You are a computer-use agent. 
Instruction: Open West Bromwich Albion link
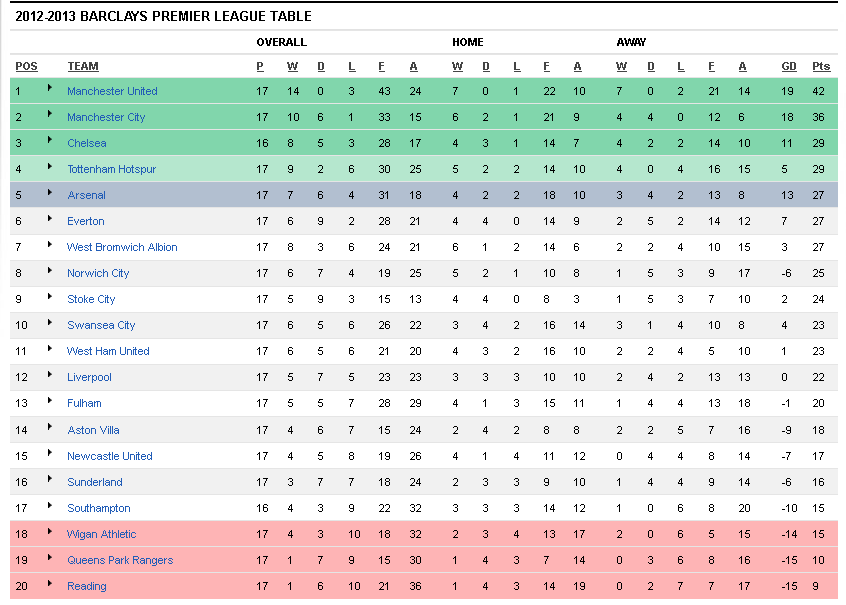tap(122, 247)
